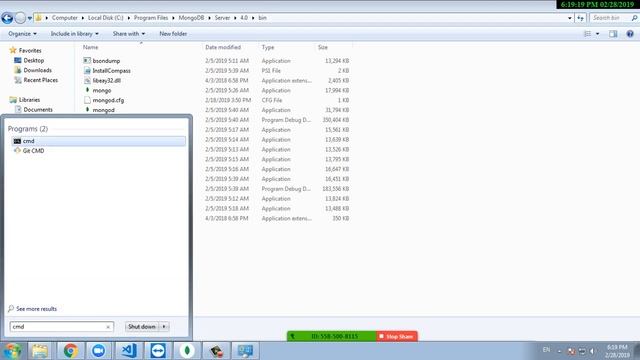Open TeamViewer from the taskbar

[x=158, y=351]
